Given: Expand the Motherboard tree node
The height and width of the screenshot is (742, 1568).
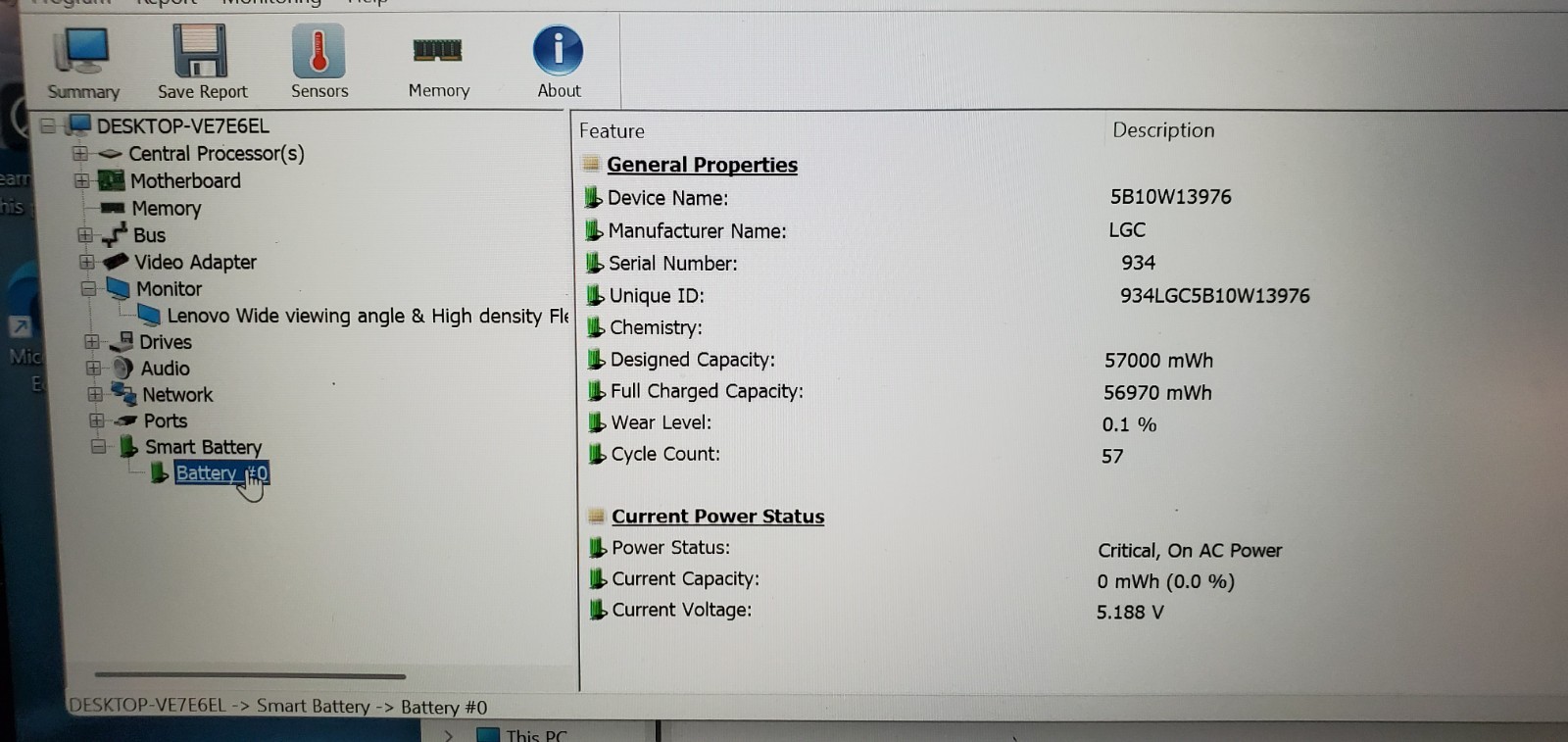Looking at the screenshot, I should coord(82,181).
